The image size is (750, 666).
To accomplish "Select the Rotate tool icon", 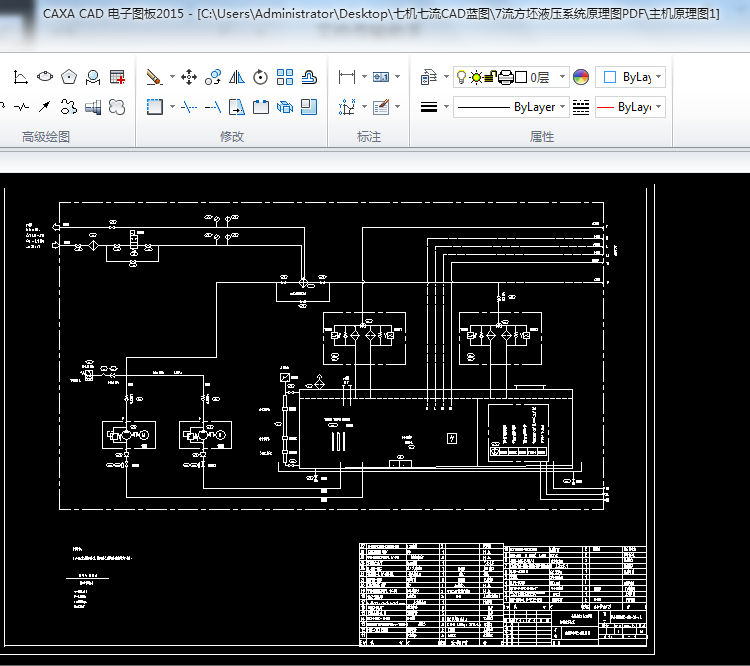I will coord(261,77).
